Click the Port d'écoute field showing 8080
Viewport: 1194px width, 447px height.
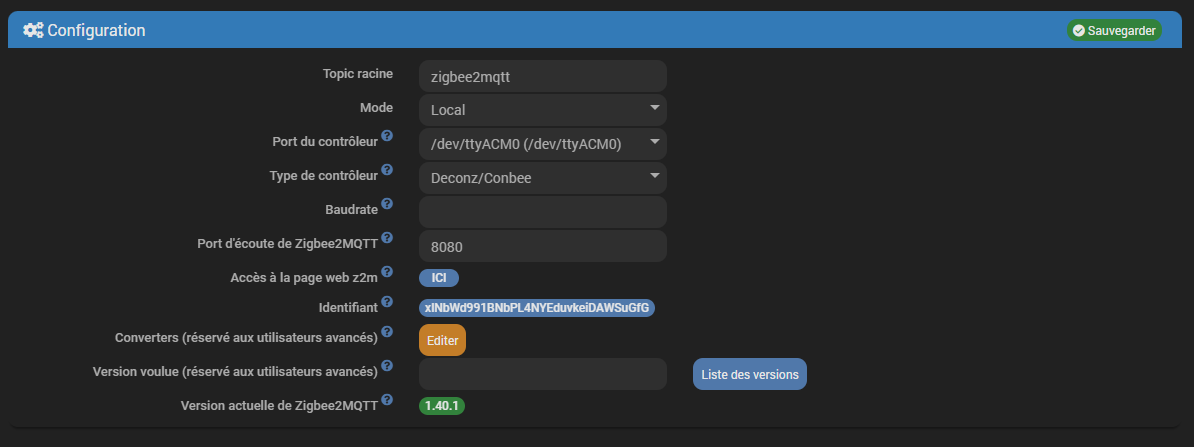pos(543,246)
